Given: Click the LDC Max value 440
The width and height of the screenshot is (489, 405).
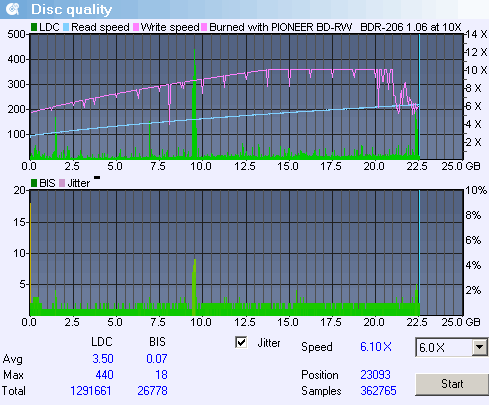Looking at the screenshot, I should point(104,375).
